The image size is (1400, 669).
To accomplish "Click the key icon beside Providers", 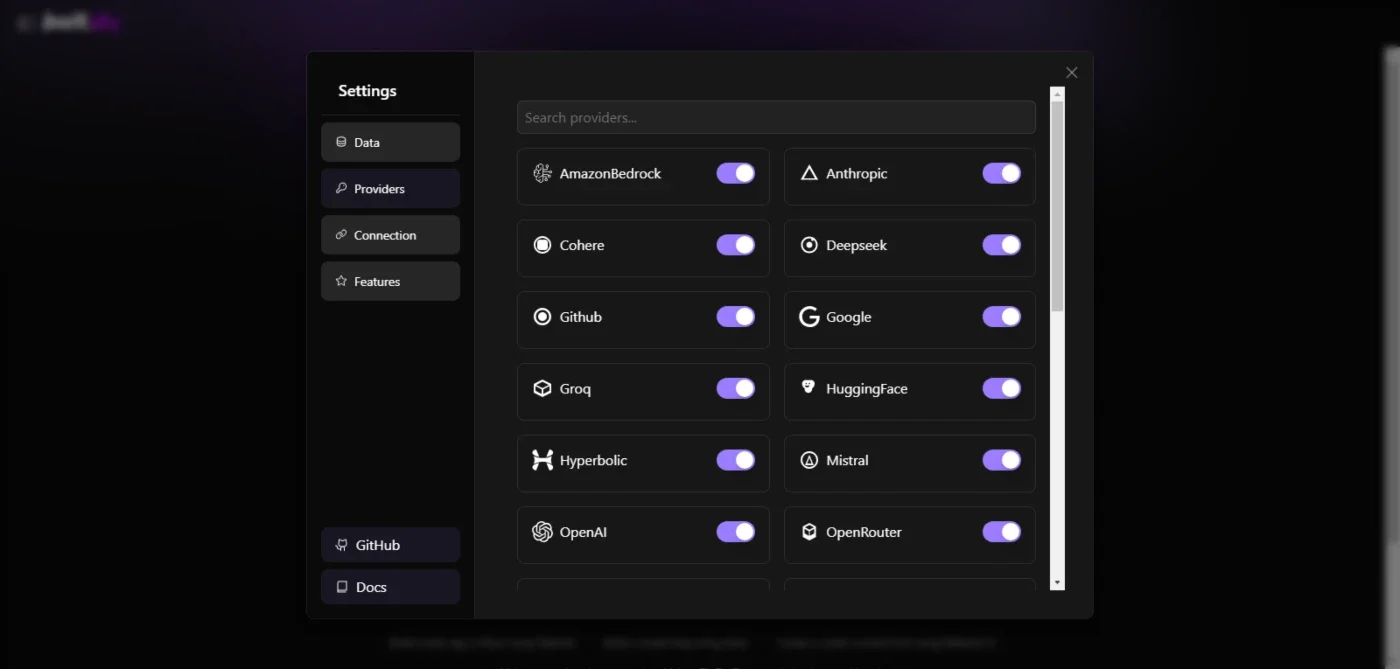I will click(341, 188).
